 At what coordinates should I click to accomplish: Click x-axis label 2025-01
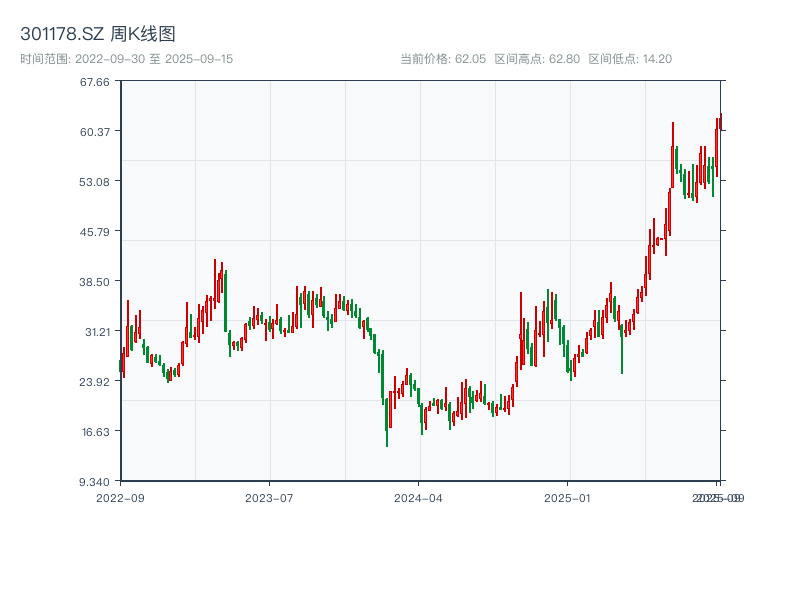point(567,498)
